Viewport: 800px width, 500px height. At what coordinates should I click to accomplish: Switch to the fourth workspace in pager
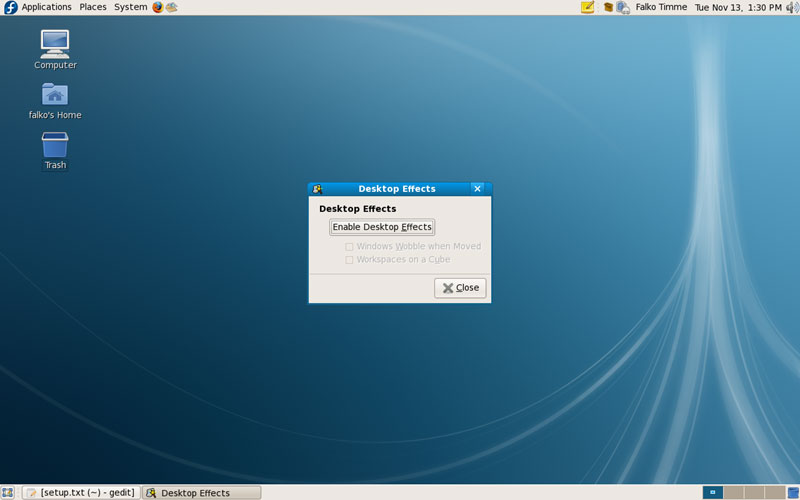pyautogui.click(x=774, y=492)
